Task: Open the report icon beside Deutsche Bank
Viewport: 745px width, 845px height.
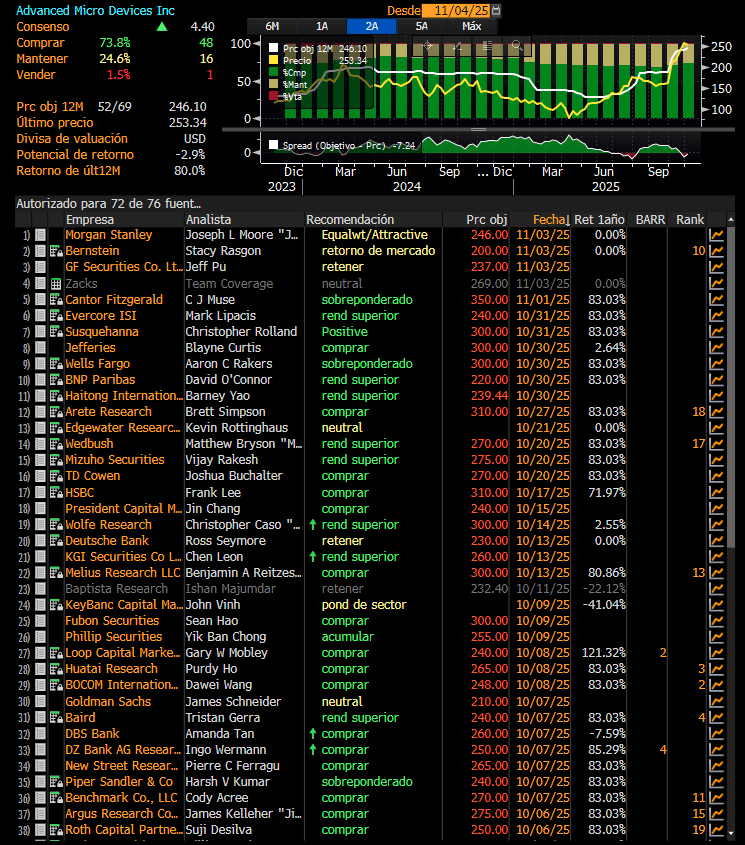Action: [56, 541]
